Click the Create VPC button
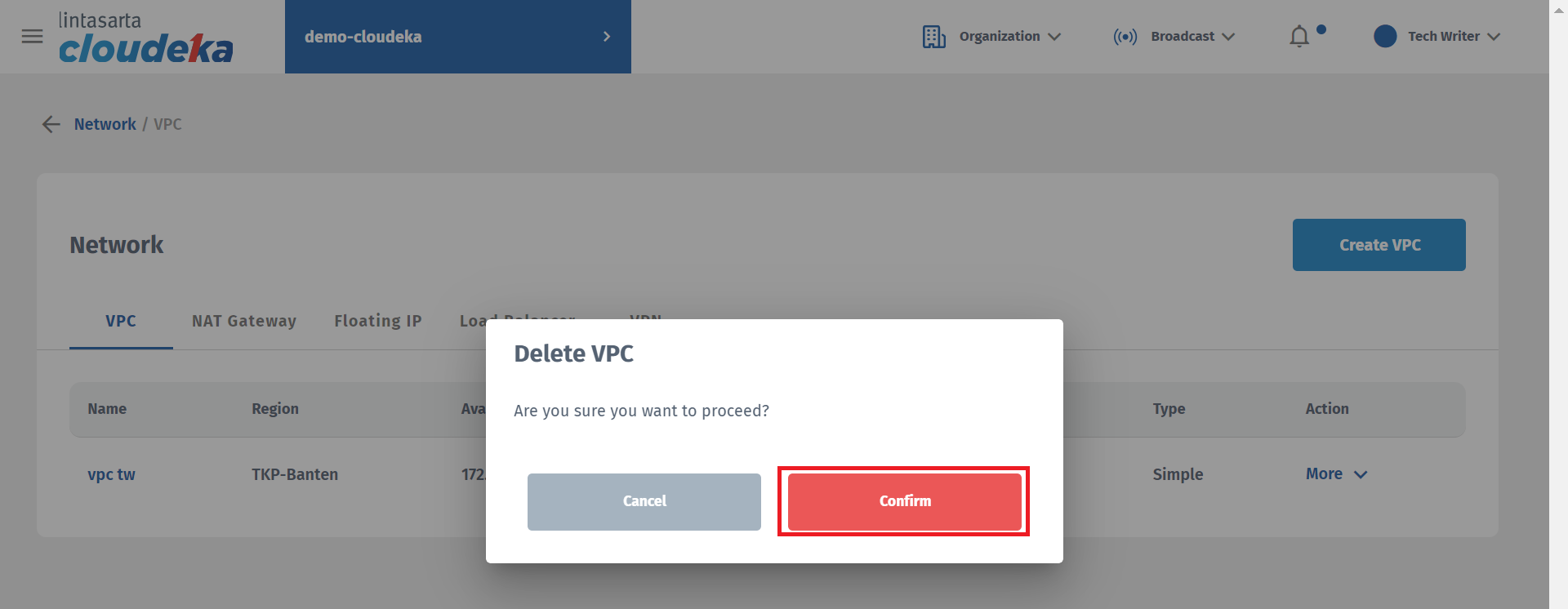 click(x=1379, y=245)
